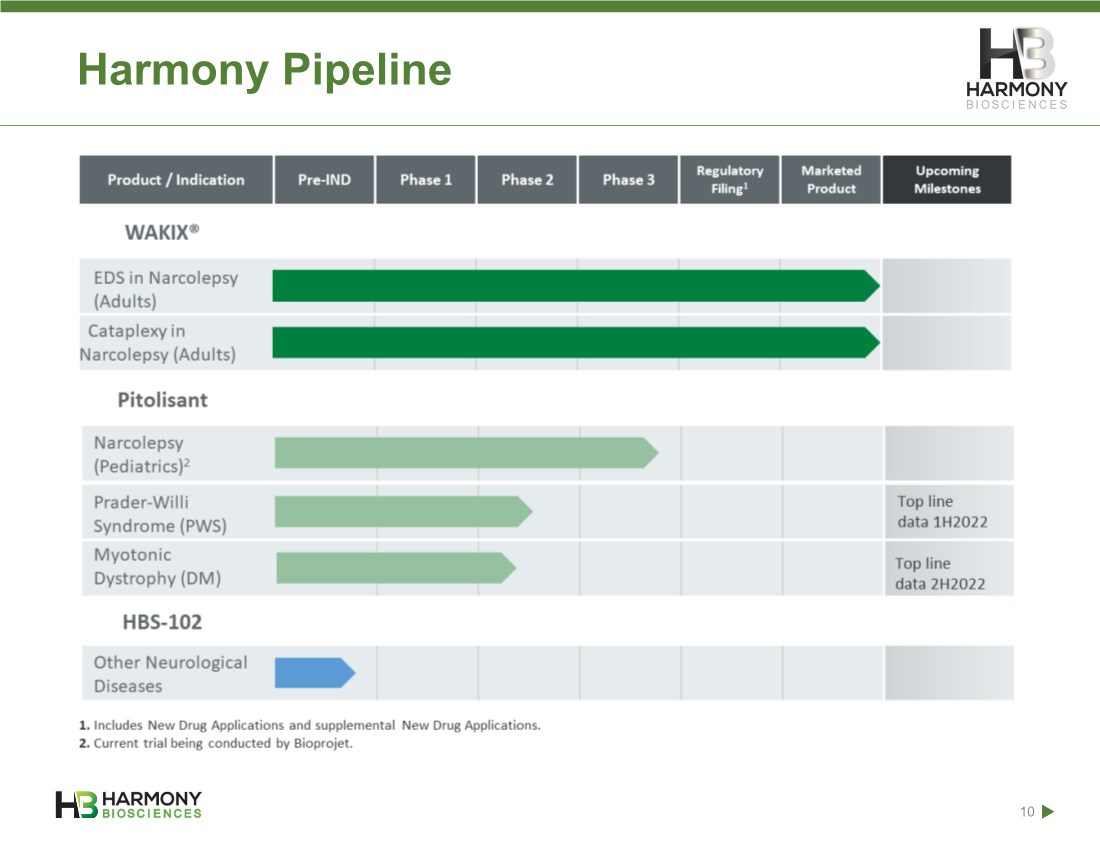1100x850 pixels.
Task: Click the next-slide green triangle arrow
Action: [1048, 811]
